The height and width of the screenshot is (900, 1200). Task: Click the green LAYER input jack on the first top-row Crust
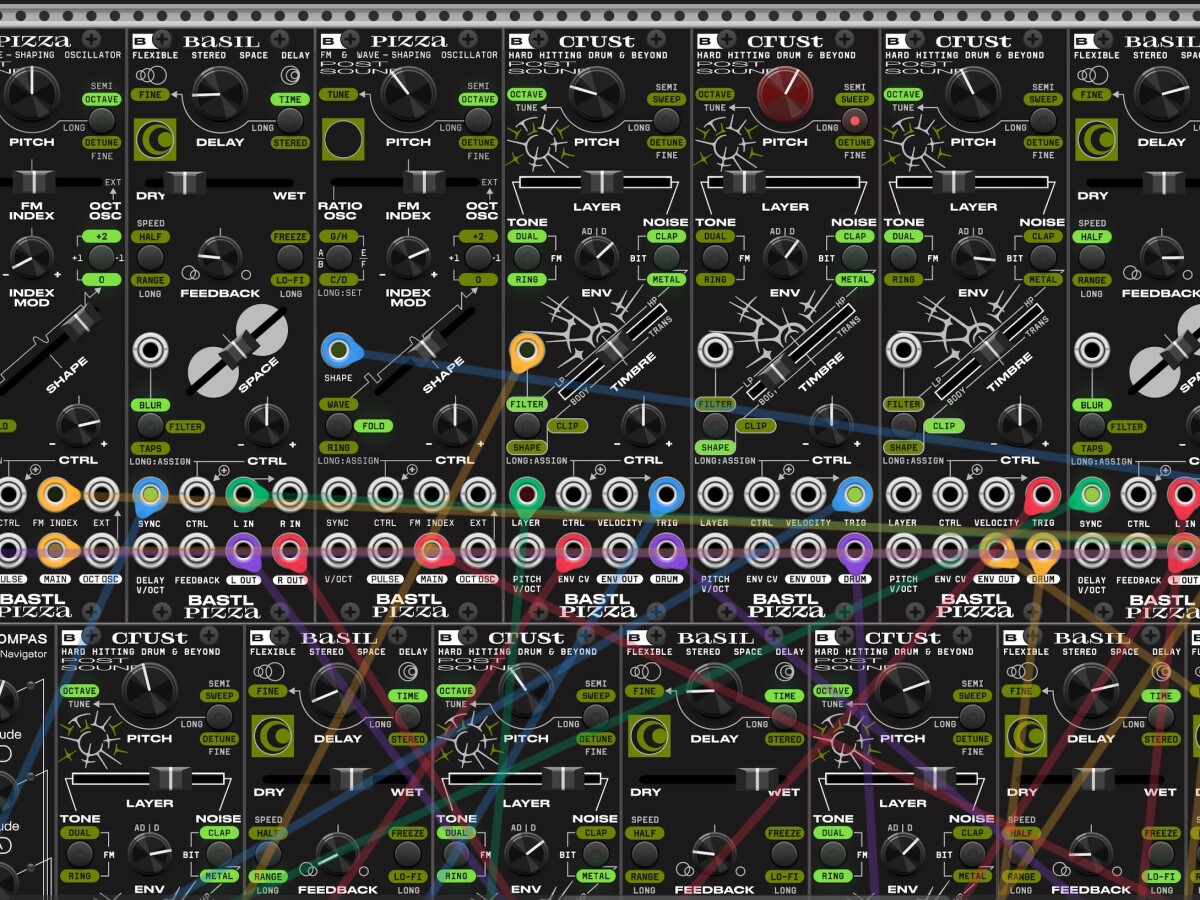pyautogui.click(x=526, y=494)
